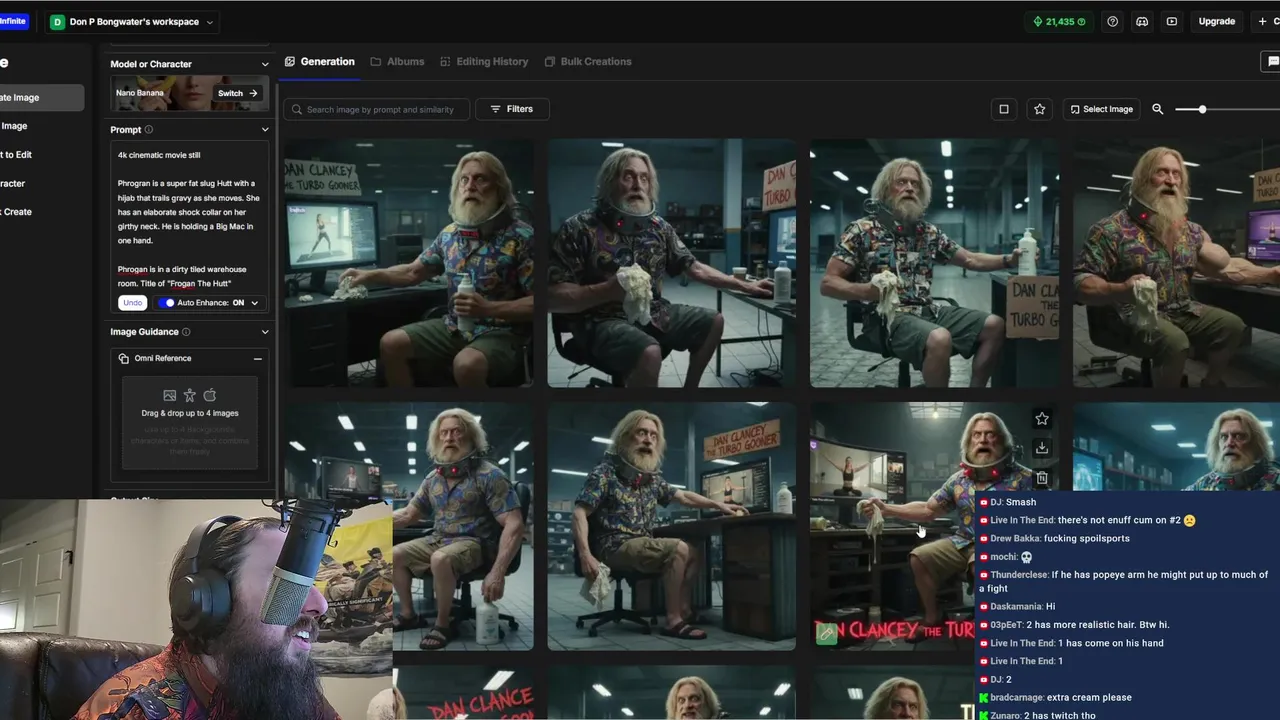
Task: Click the search image by prompt field
Action: [376, 109]
